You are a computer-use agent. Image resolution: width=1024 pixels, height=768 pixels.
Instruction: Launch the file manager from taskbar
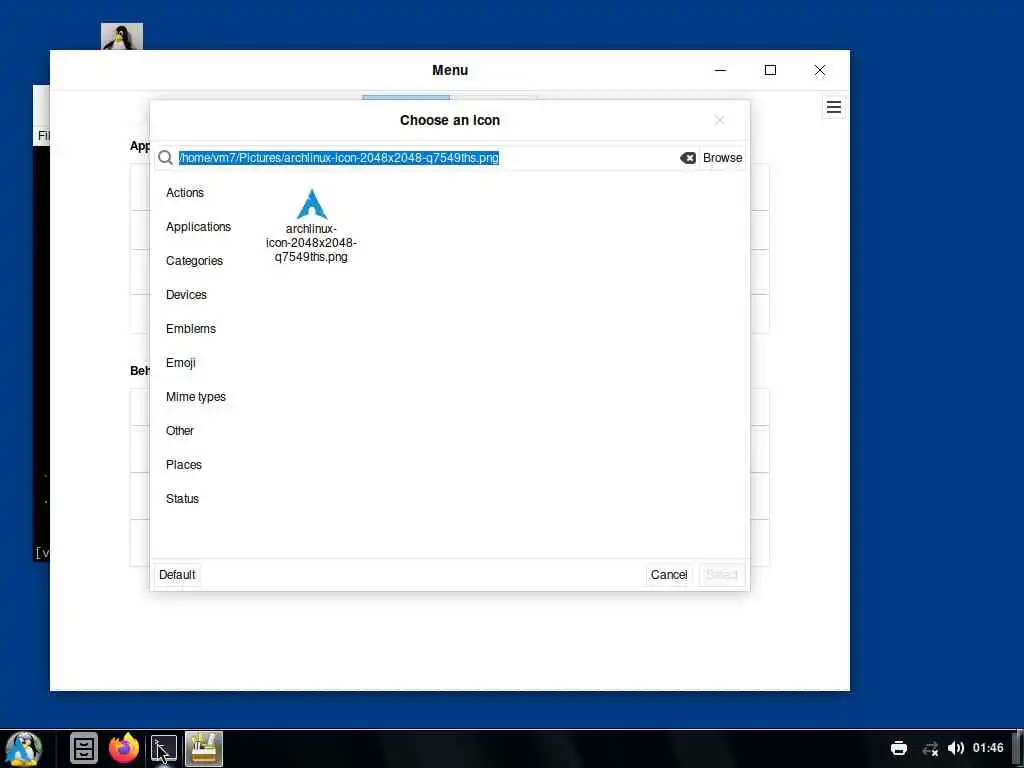pyautogui.click(x=84, y=748)
